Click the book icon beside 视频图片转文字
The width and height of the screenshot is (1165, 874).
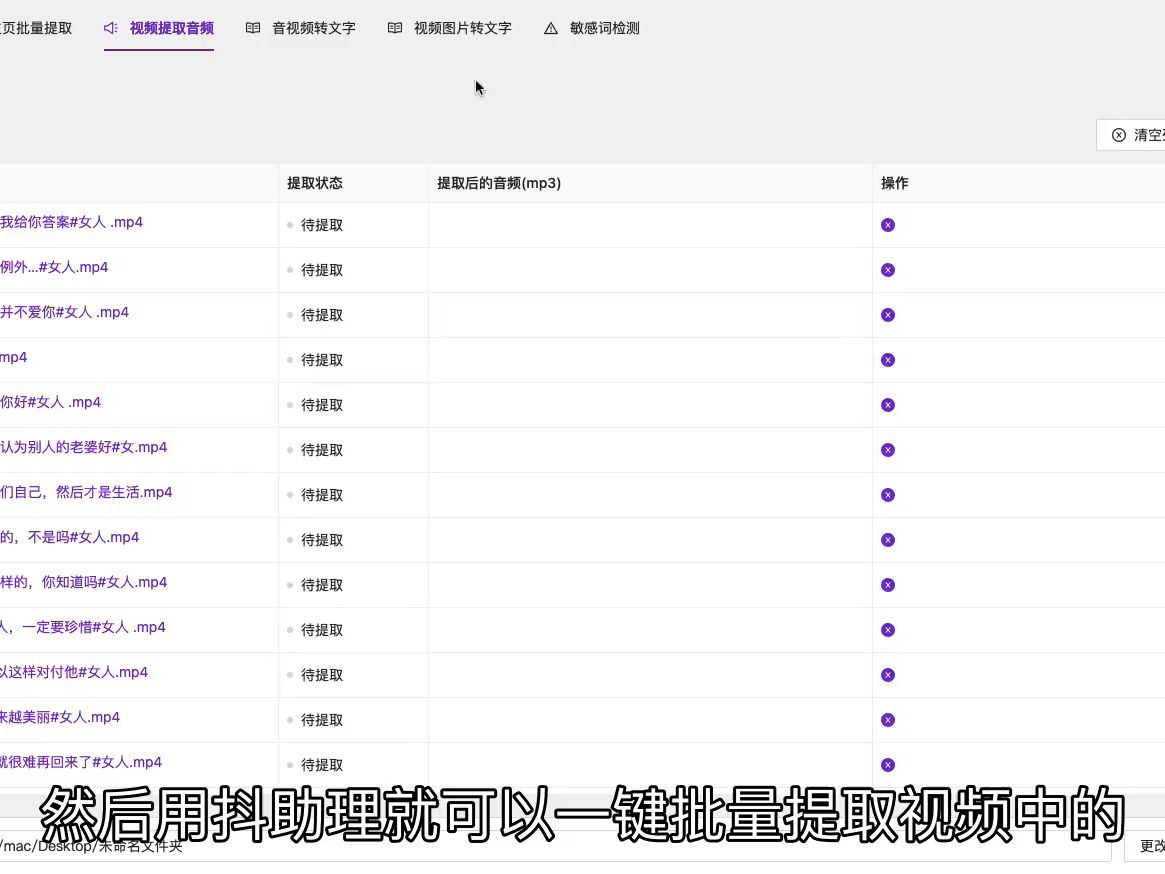tap(395, 28)
